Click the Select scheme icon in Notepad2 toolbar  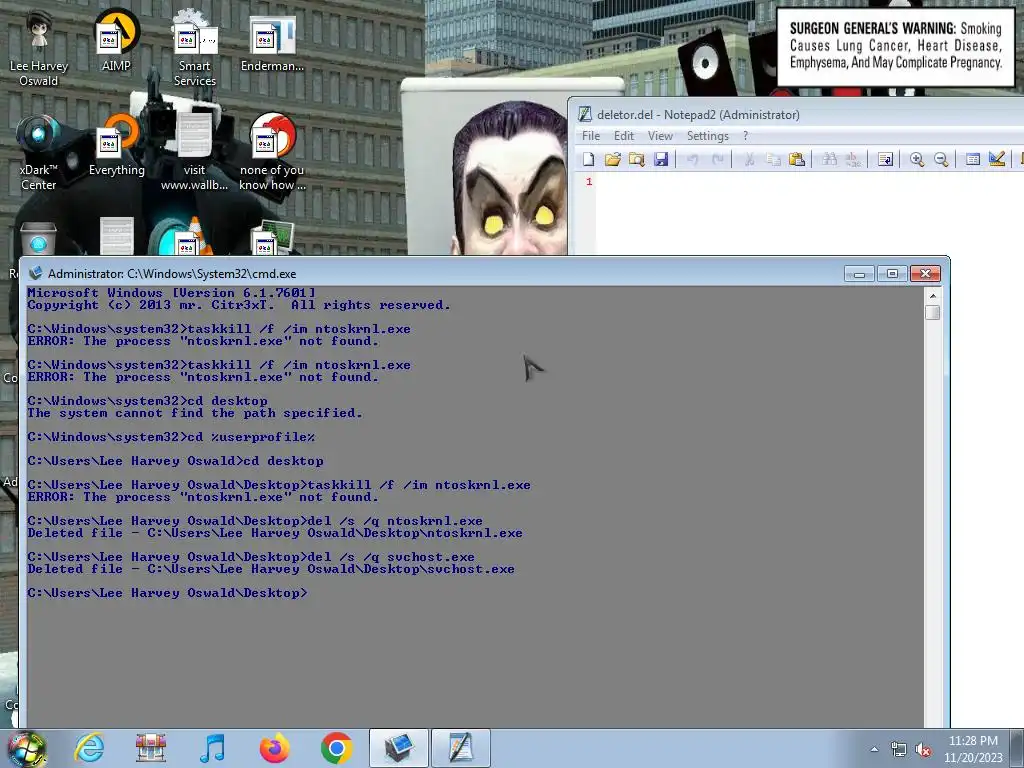click(972, 159)
